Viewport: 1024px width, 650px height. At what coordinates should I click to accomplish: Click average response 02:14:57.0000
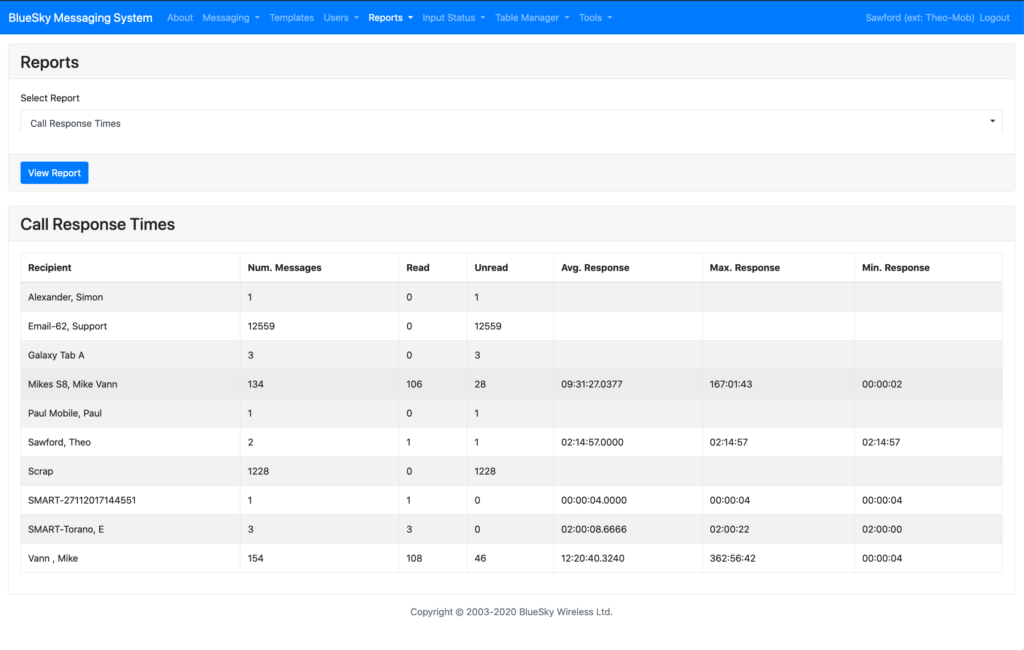coord(592,442)
